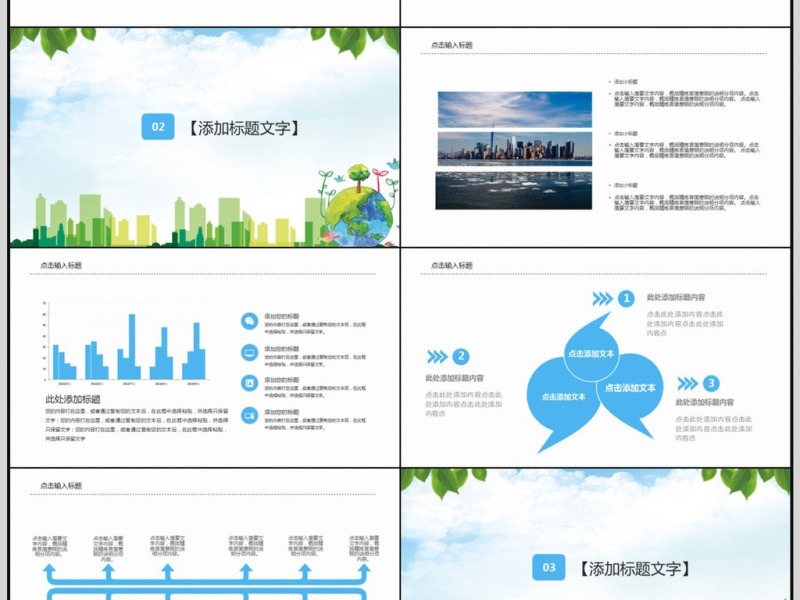Click the 此处添加标题 heading under the chart
Viewport: 800px width, 600px height.
click(72, 399)
